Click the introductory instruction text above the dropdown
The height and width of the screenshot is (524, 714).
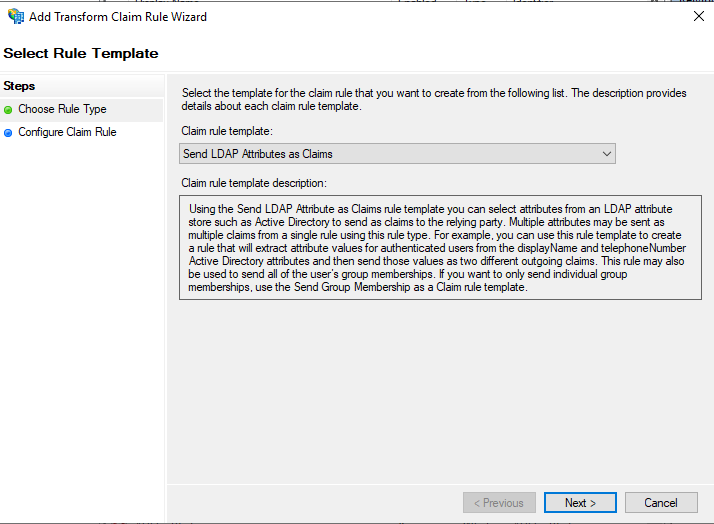pos(434,99)
